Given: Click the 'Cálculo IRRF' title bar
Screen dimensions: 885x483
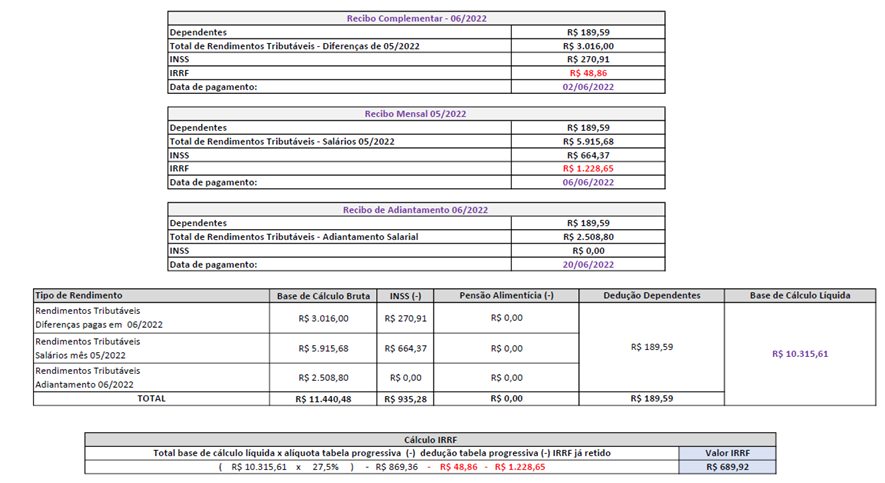Looking at the screenshot, I should click(430, 440).
